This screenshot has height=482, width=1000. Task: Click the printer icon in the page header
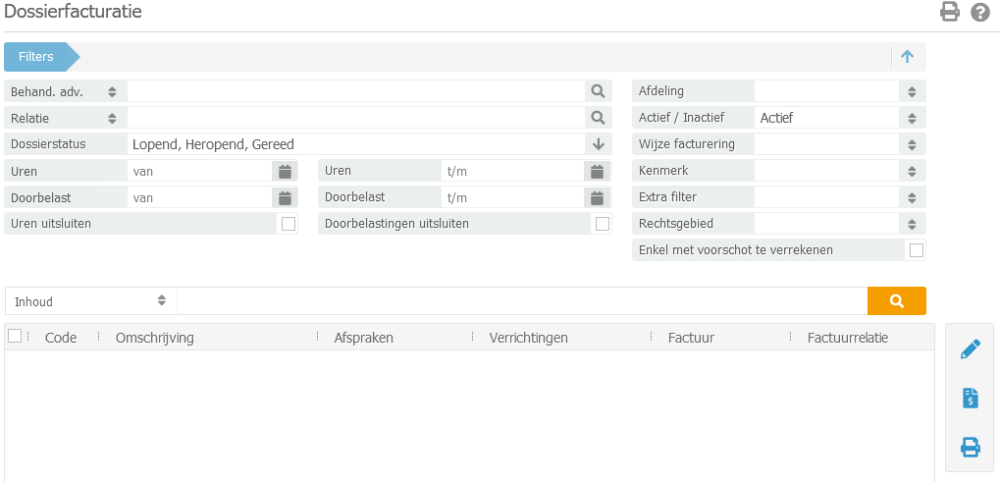point(950,13)
